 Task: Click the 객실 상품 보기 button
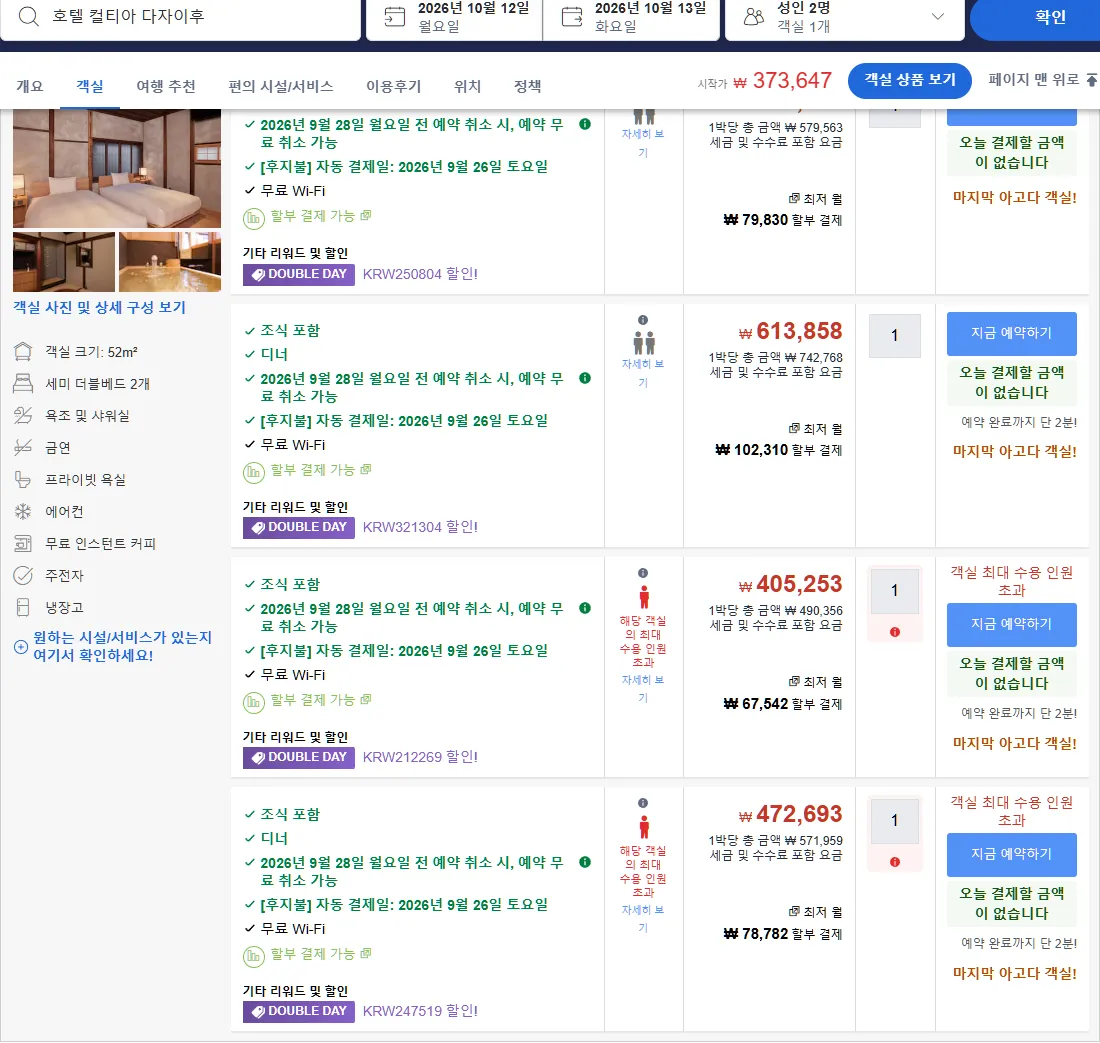(x=909, y=81)
